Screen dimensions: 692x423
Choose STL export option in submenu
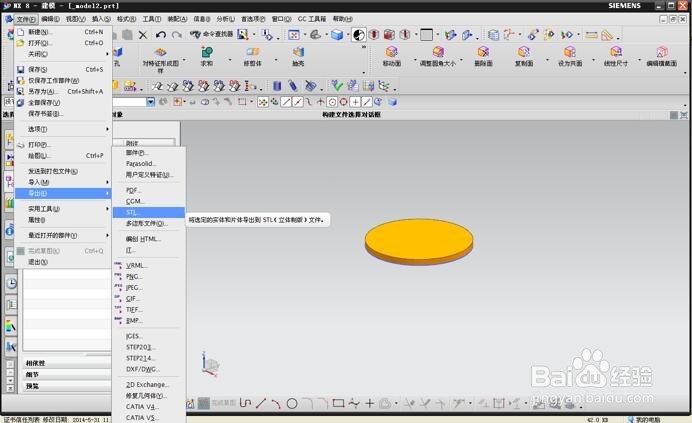[x=149, y=212]
